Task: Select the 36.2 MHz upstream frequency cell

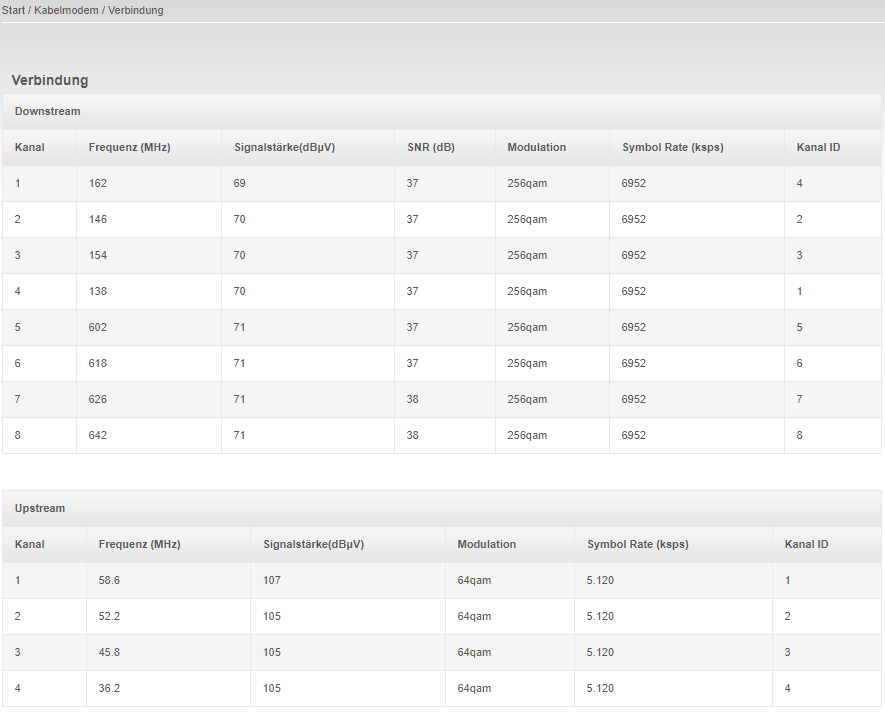Action: pos(110,688)
